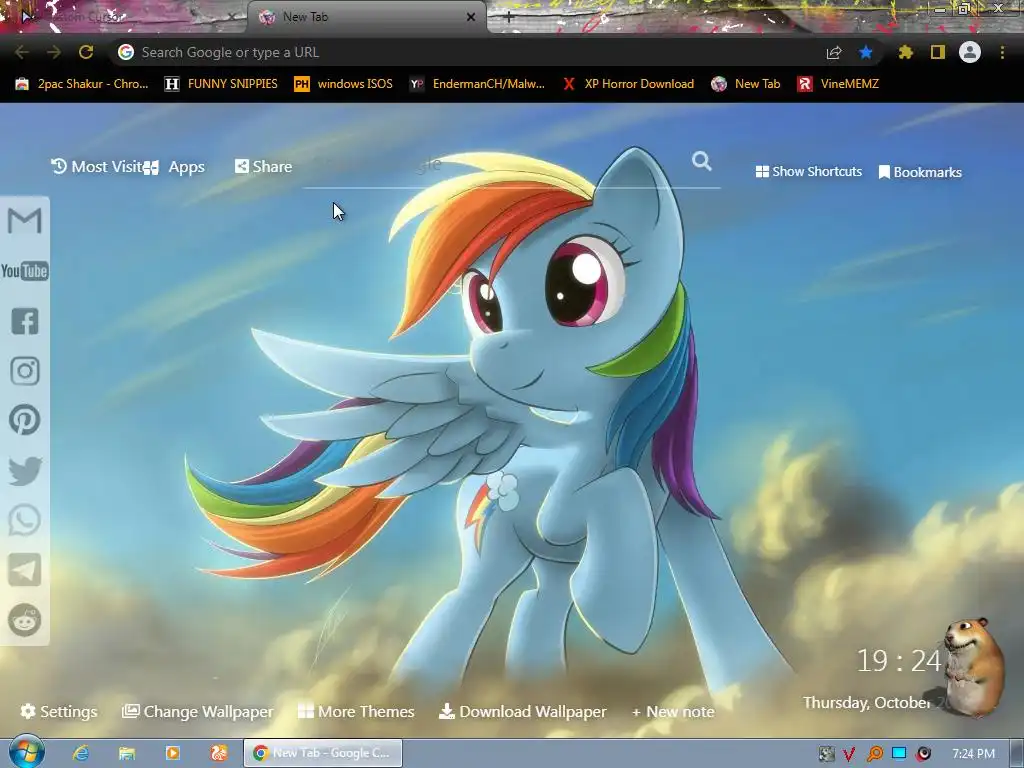Open a new browser tab
Screen dimensions: 1024x768
coord(509,18)
